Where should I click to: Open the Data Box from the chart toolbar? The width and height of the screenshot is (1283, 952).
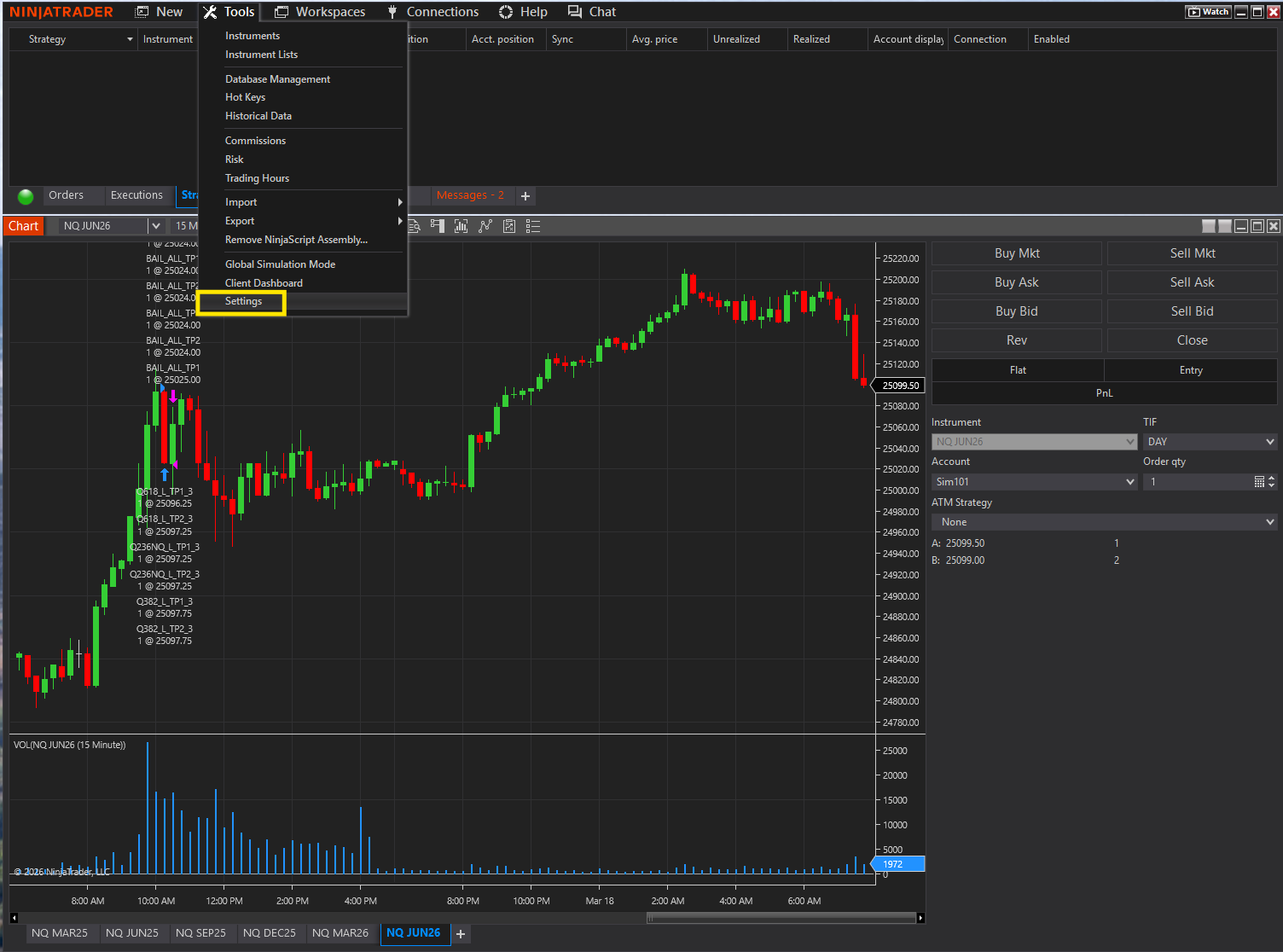[x=413, y=225]
